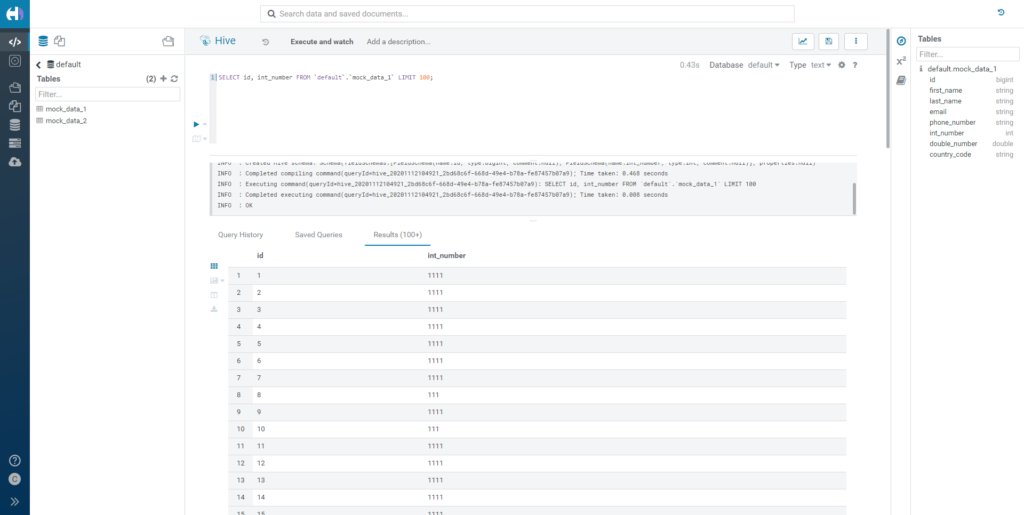Open the job browser icon in the sidebar

point(14,144)
